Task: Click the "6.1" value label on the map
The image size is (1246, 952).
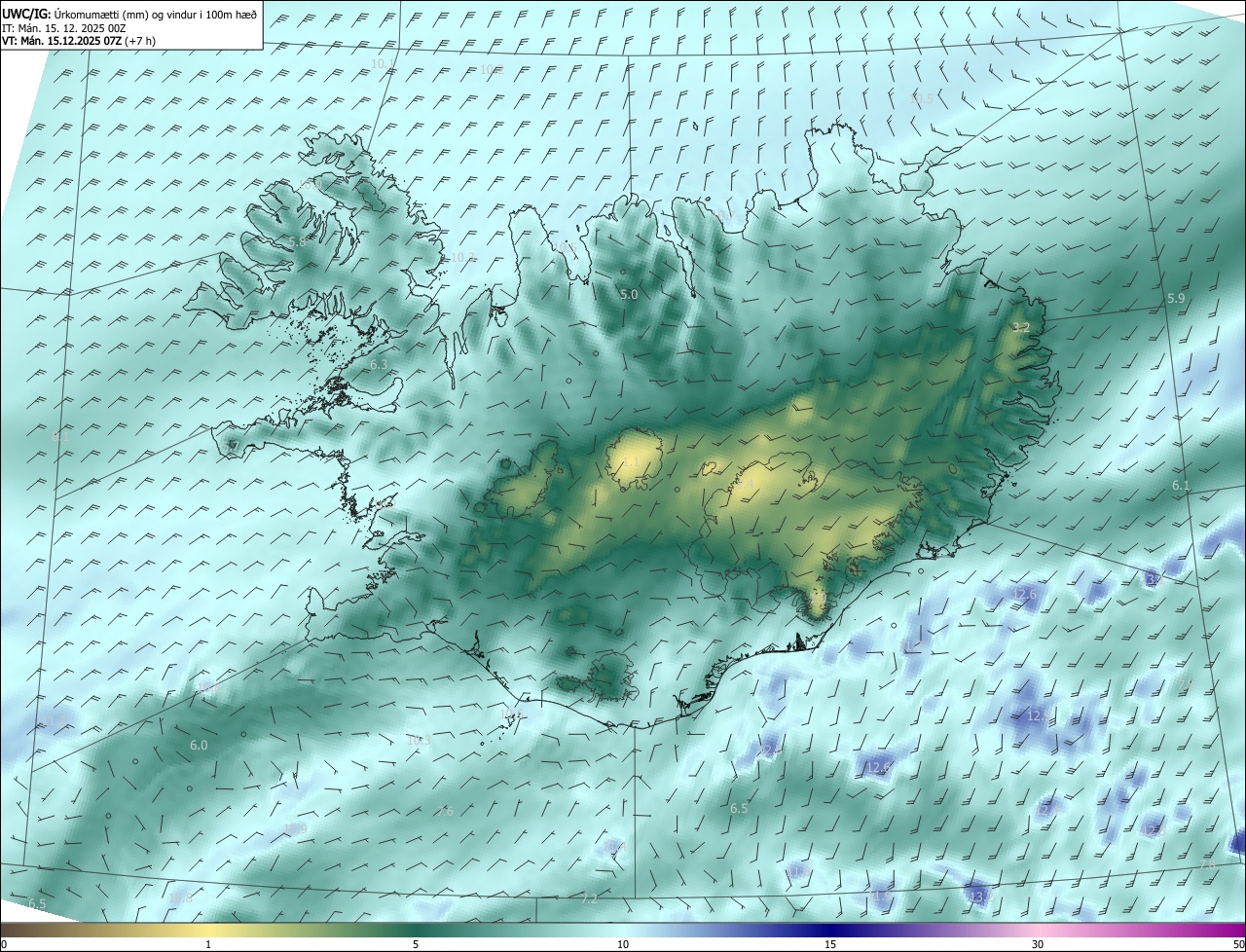Action: click(x=1181, y=485)
